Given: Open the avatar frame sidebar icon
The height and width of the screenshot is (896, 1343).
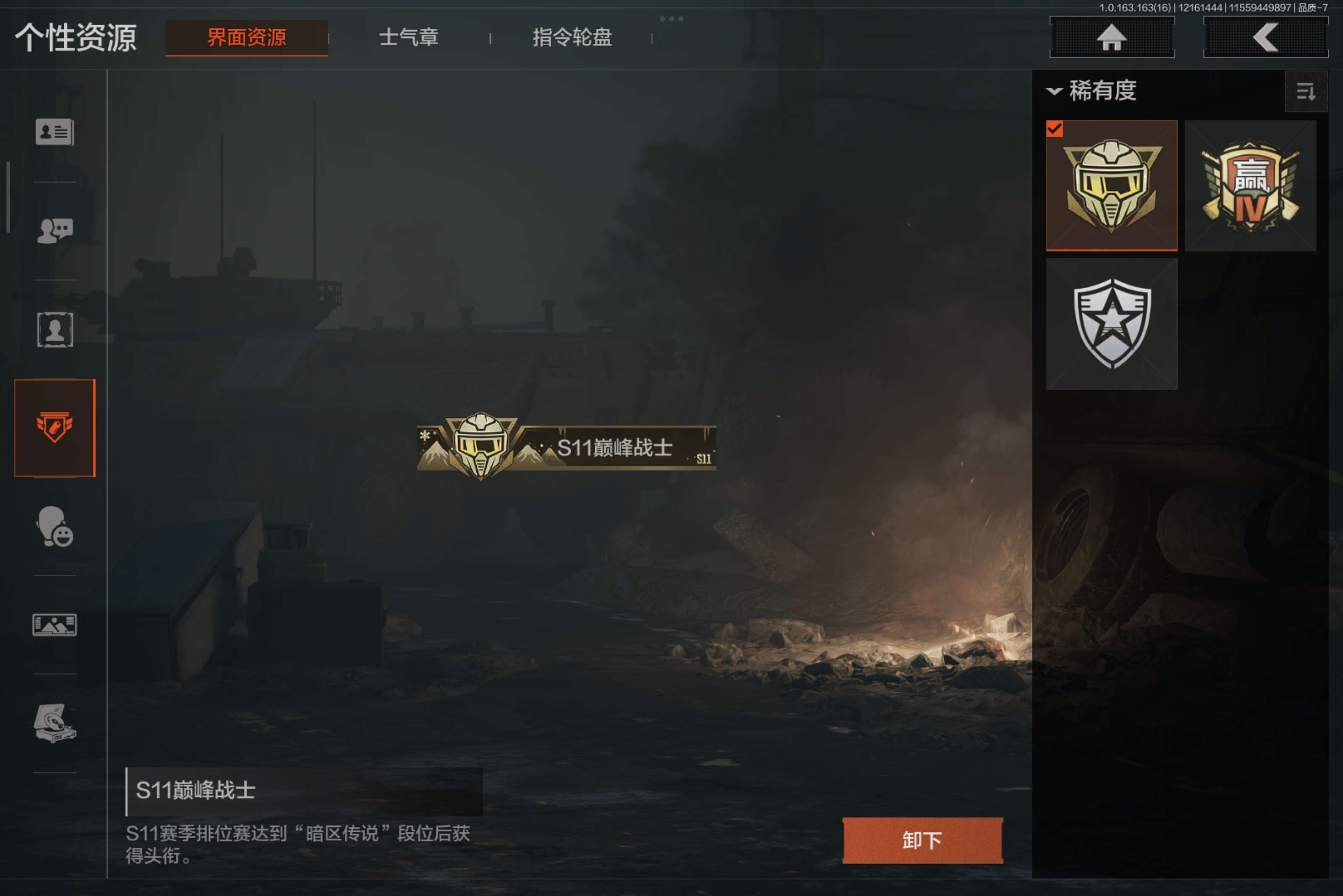Looking at the screenshot, I should [x=55, y=330].
